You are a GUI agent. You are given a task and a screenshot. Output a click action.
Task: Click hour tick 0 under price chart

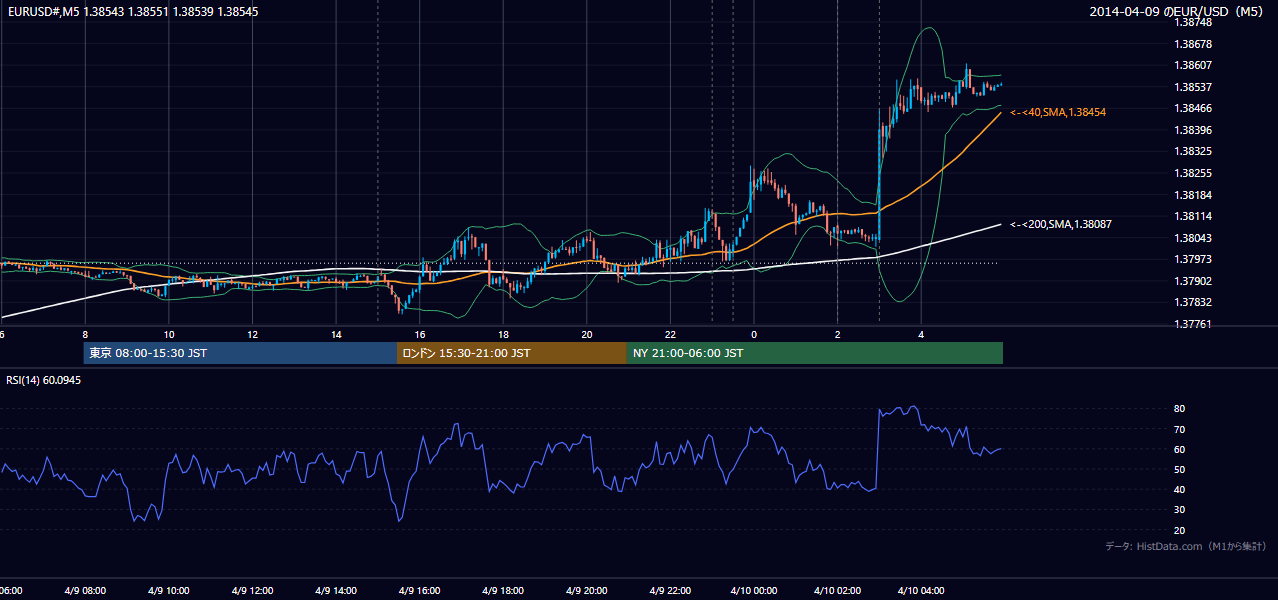(x=754, y=334)
